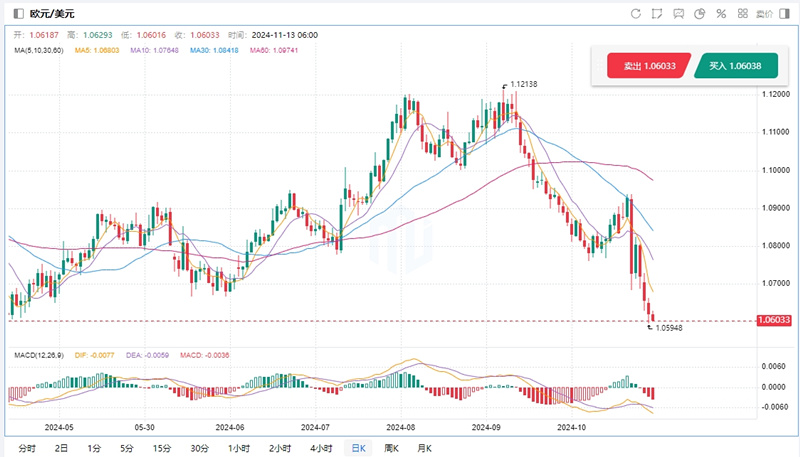The image size is (800, 457).
Task: Click the green 买入 1.06038 button
Action: pos(735,67)
